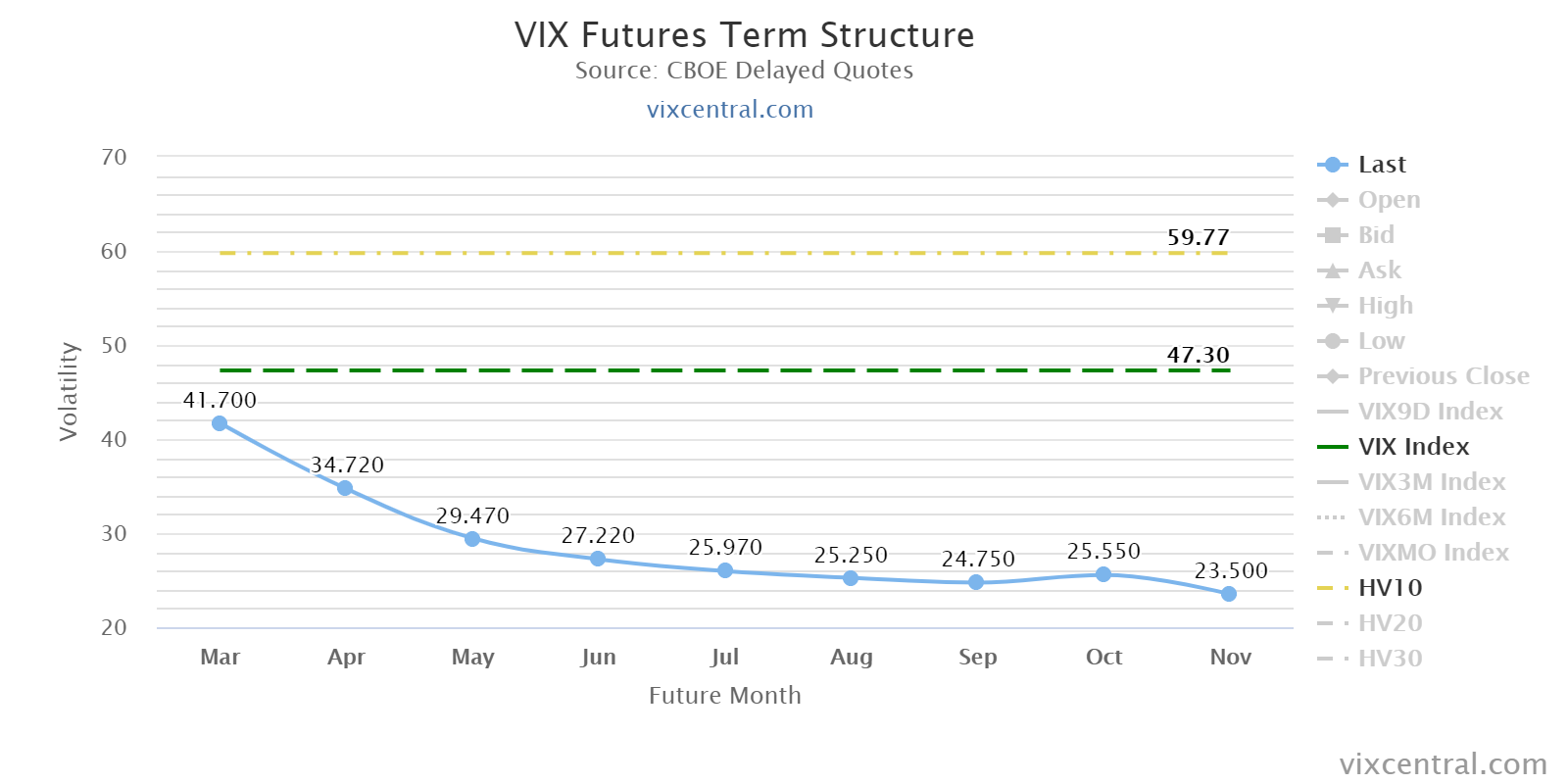This screenshot has width=1568, height=784.
Task: Click the vixcentral.com watermark at bottom right
Action: pos(1443,763)
